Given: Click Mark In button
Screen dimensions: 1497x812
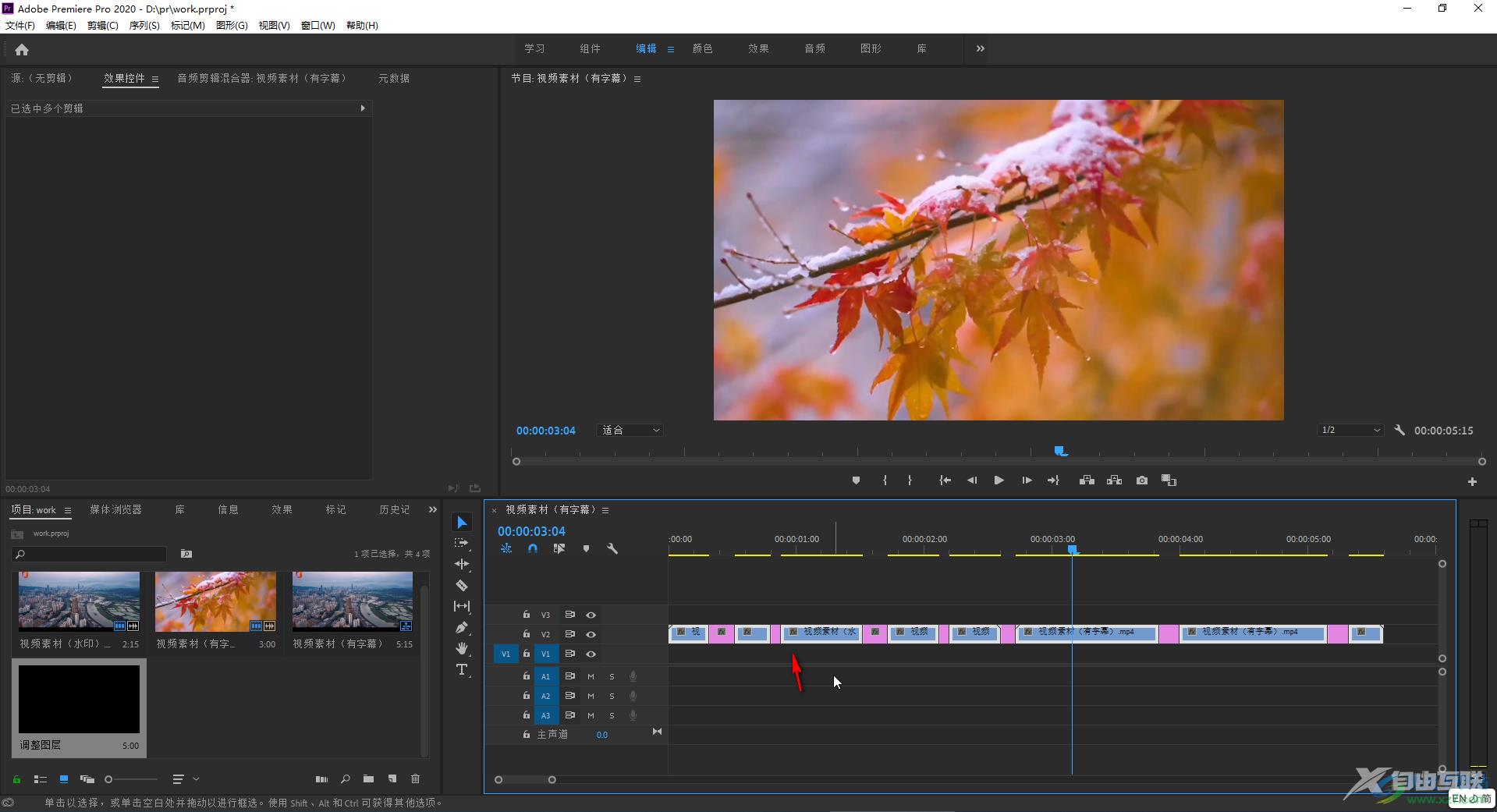Looking at the screenshot, I should 885,480.
